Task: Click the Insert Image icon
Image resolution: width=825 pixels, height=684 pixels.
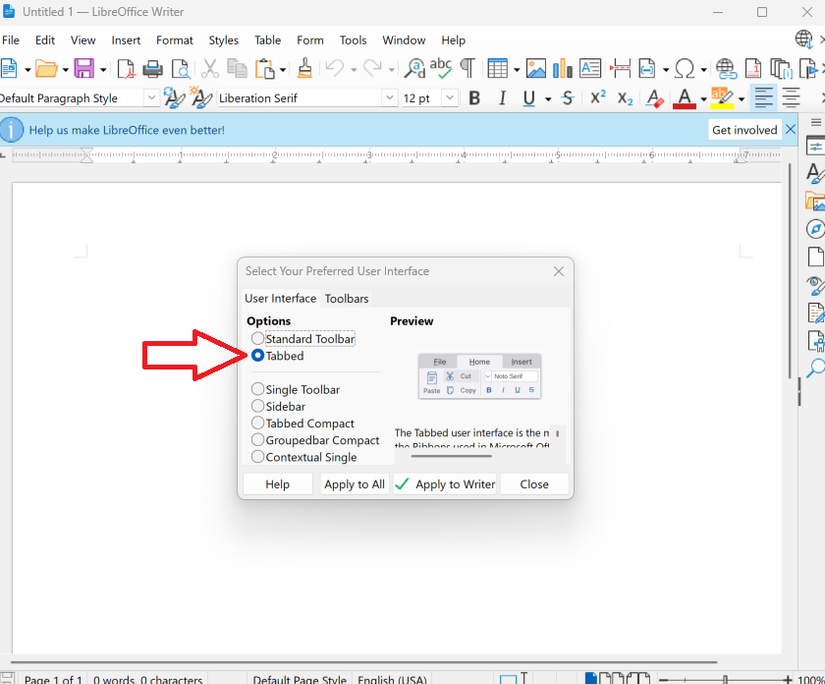Action: pos(536,68)
